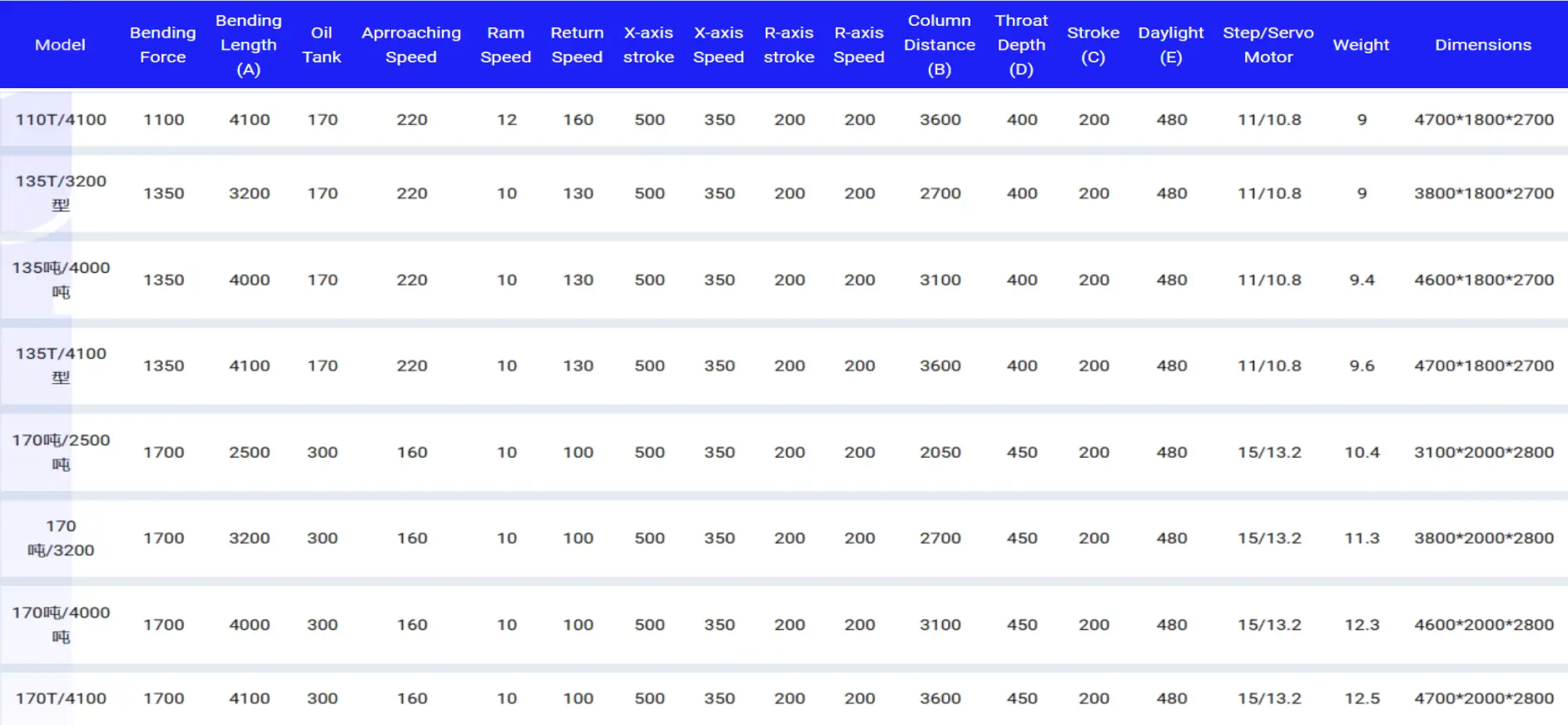Viewport: 1568px width, 725px height.
Task: Select the 170T/4100 model cell
Action: 61,698
